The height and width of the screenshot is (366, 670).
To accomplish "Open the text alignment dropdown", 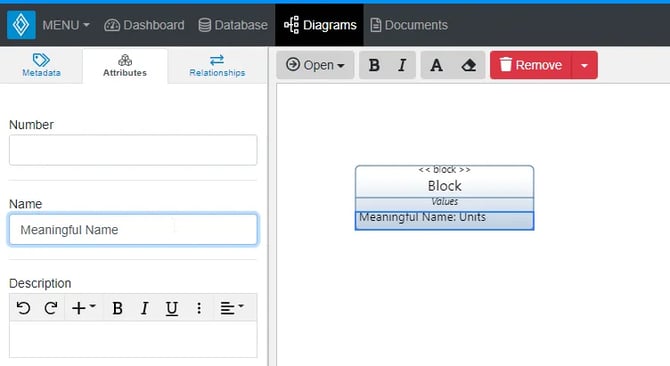I will pos(232,307).
